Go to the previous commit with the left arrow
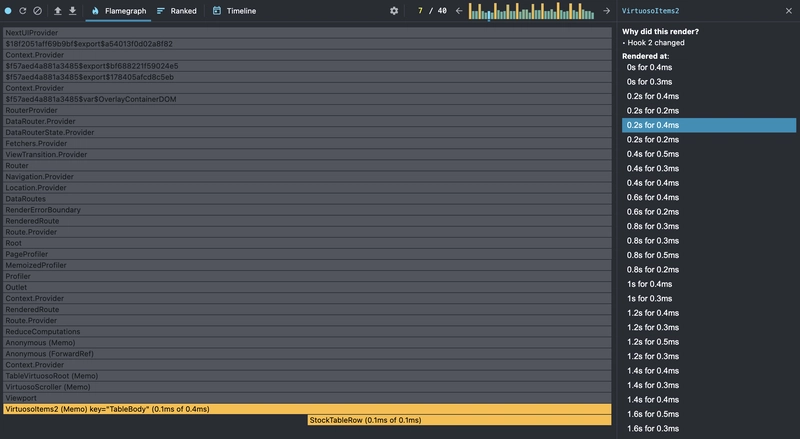This screenshot has width=800, height=439. (x=459, y=11)
